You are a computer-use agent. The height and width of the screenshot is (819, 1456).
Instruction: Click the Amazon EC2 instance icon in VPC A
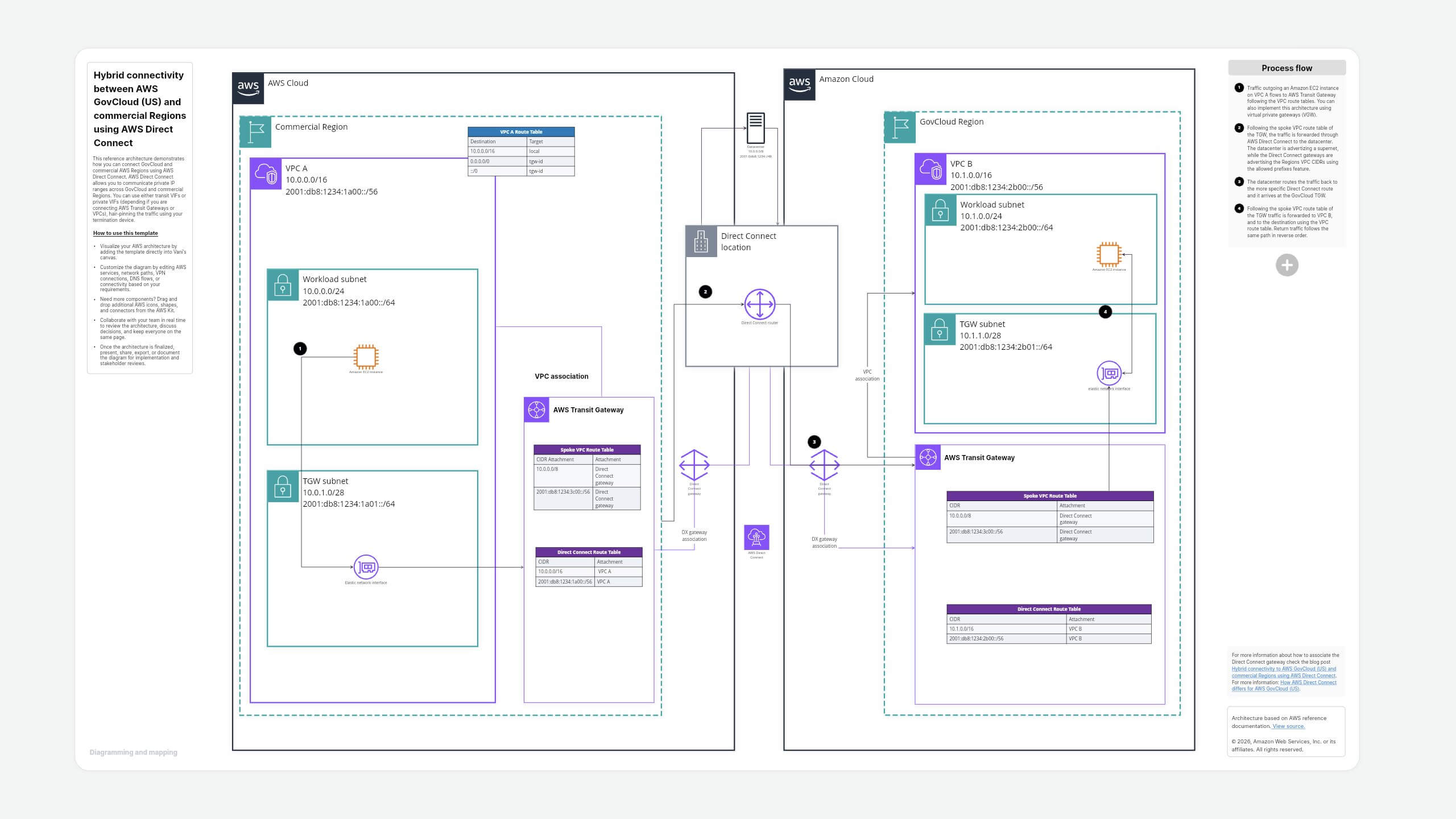[366, 357]
